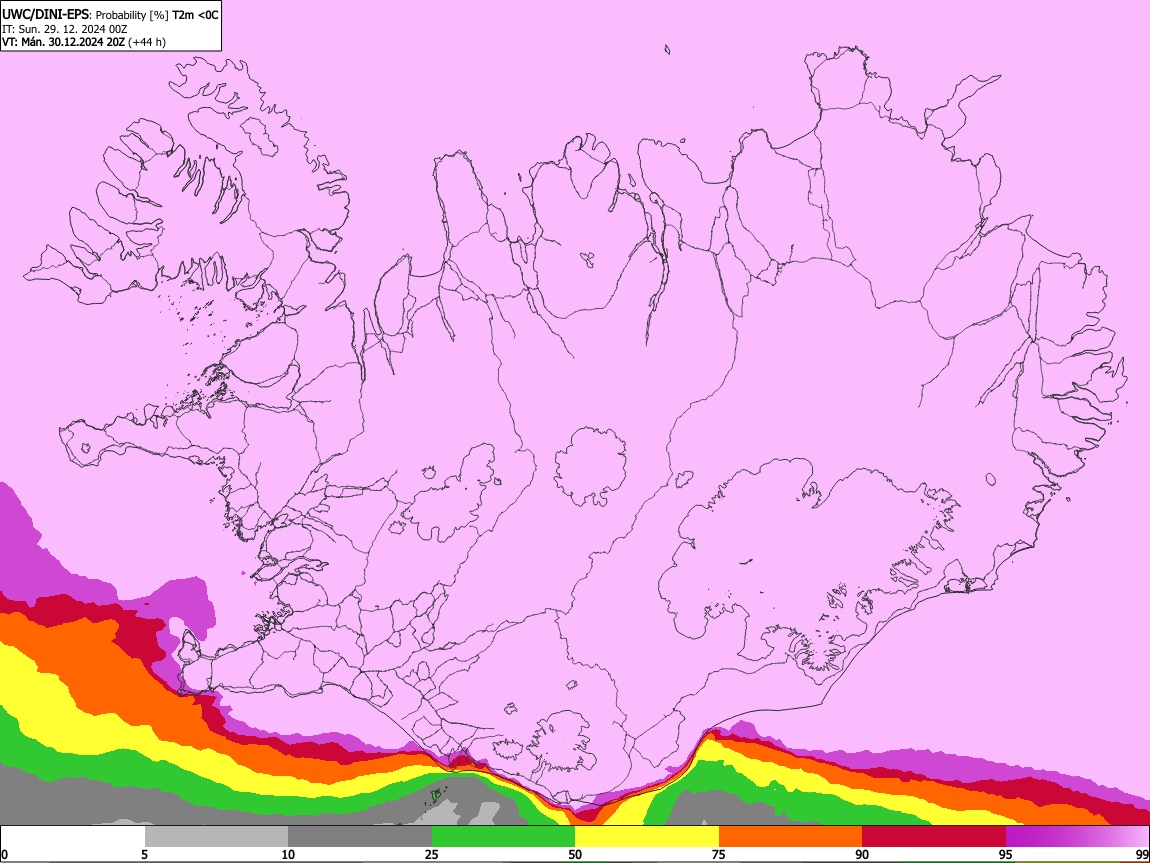1150x863 pixels.
Task: Click the legend label '5'
Action: click(x=144, y=854)
